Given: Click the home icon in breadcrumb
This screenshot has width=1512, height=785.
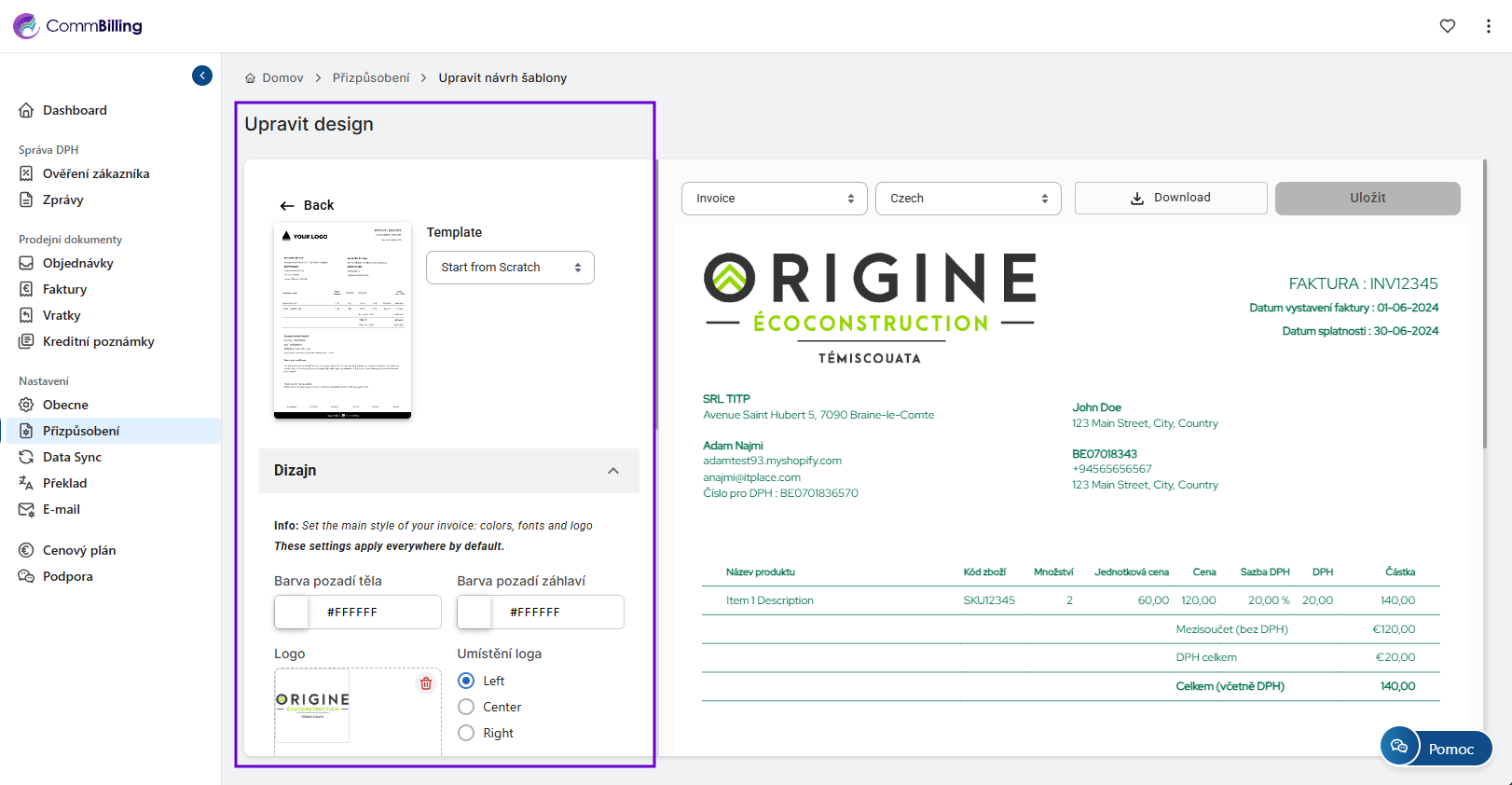Looking at the screenshot, I should click(x=250, y=78).
